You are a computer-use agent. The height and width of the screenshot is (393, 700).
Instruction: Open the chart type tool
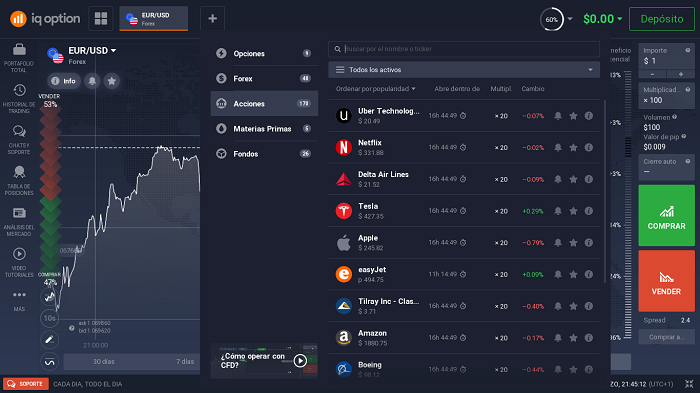pyautogui.click(x=50, y=297)
